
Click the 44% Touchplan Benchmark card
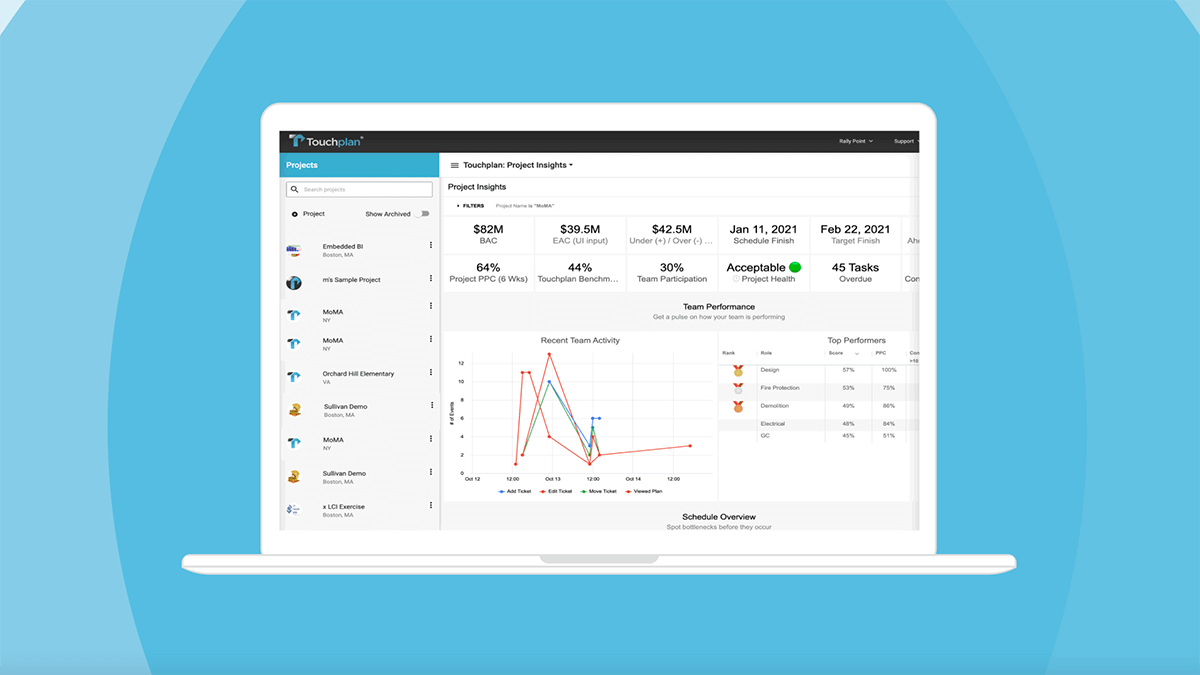[580, 273]
